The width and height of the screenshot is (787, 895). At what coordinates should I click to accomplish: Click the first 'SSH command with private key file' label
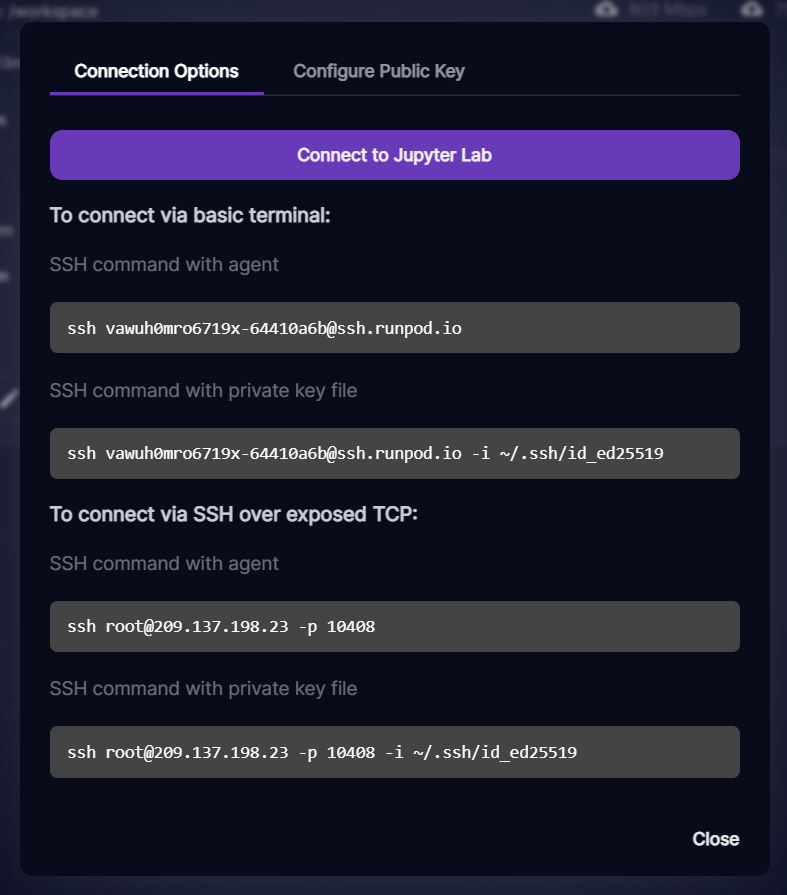203,390
